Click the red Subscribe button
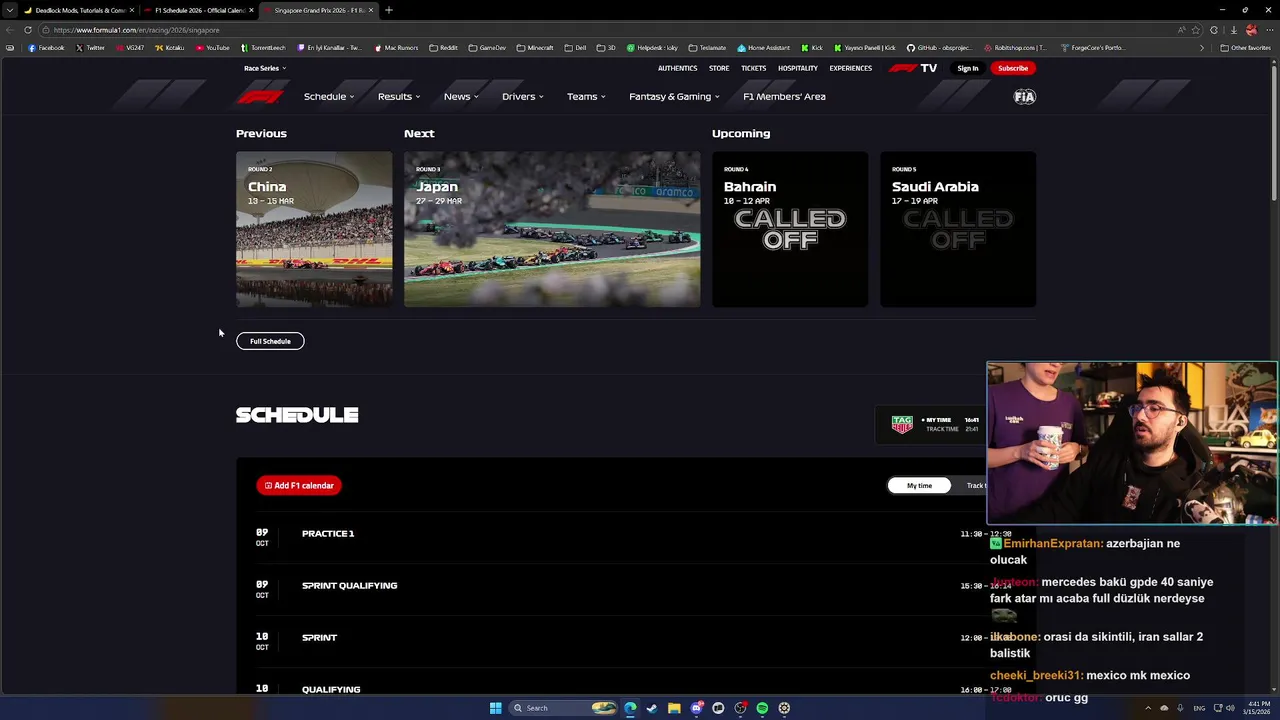This screenshot has height=720, width=1280. click(1013, 68)
